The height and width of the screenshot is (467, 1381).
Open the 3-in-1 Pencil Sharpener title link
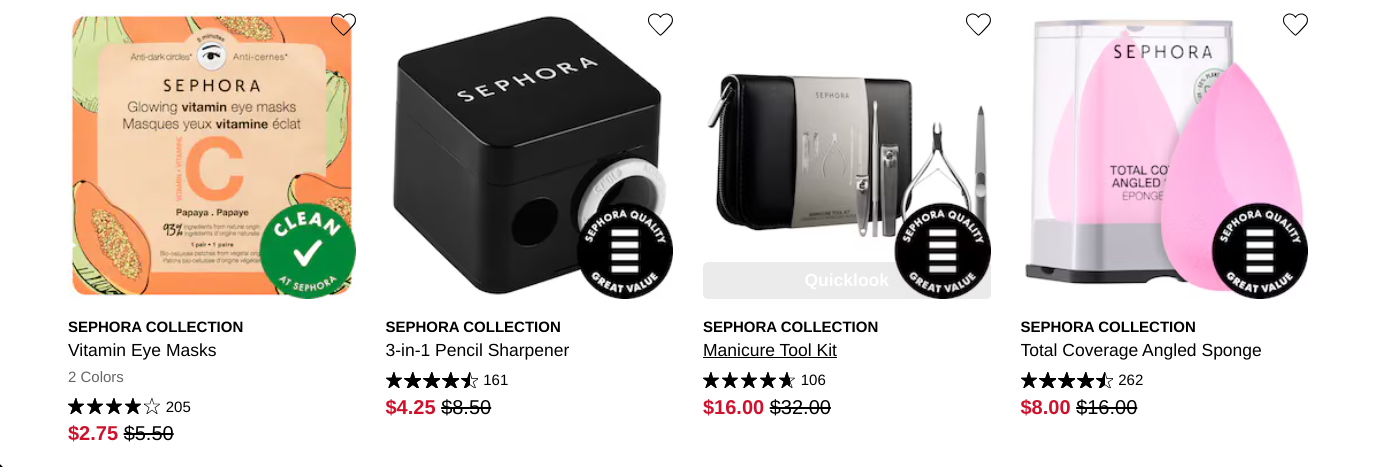(477, 351)
